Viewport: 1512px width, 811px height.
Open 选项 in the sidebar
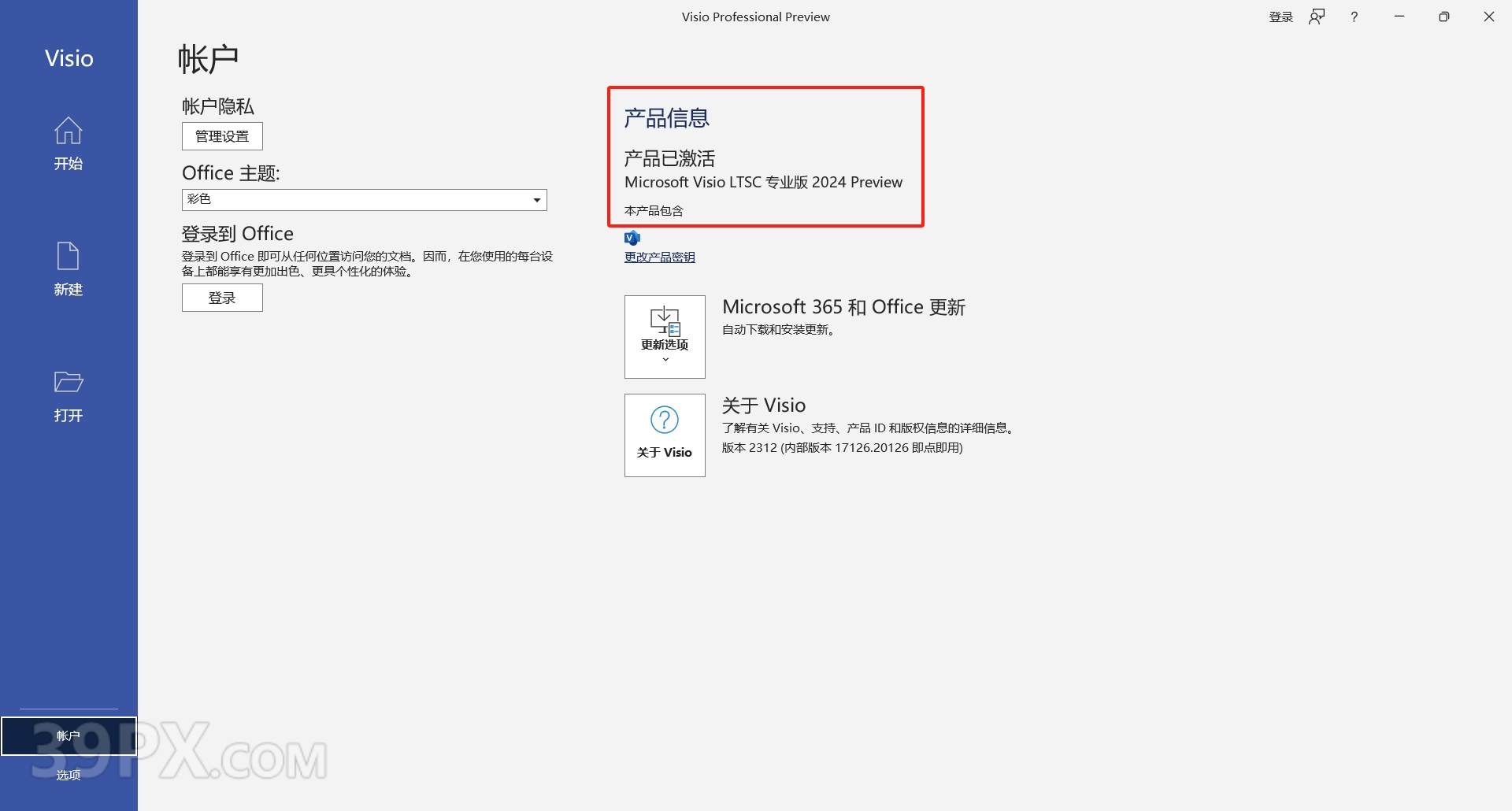69,776
